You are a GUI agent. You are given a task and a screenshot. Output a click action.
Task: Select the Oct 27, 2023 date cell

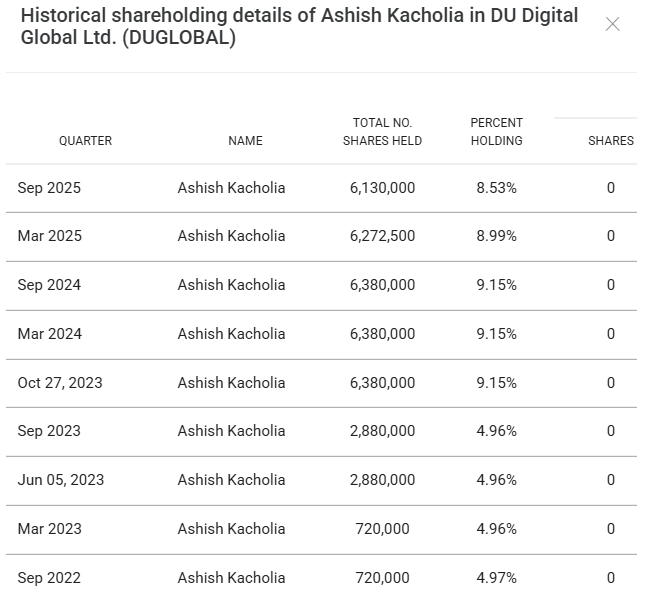point(60,383)
